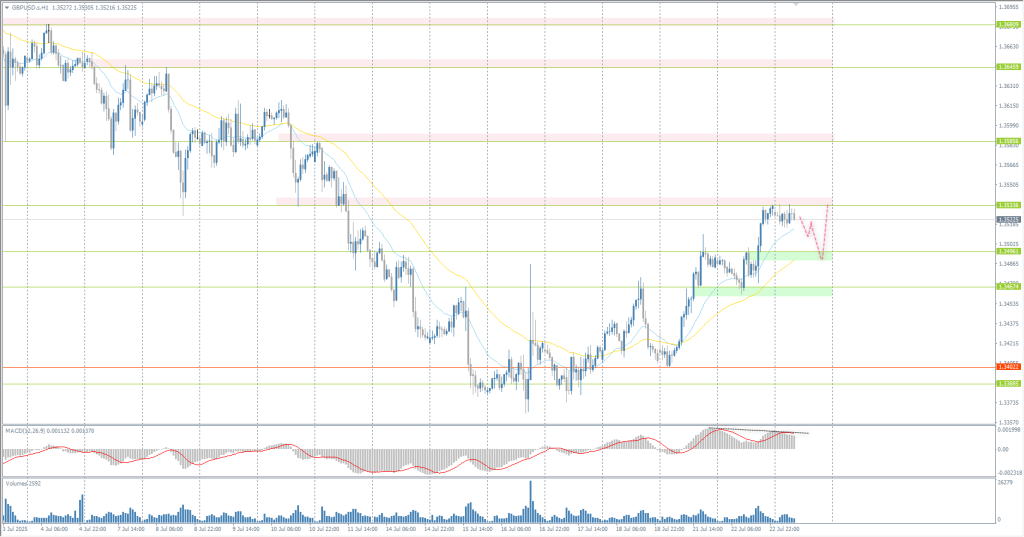The width and height of the screenshot is (1024, 537).
Task: Click the current price 1.35225 tag
Action: 1008,219
